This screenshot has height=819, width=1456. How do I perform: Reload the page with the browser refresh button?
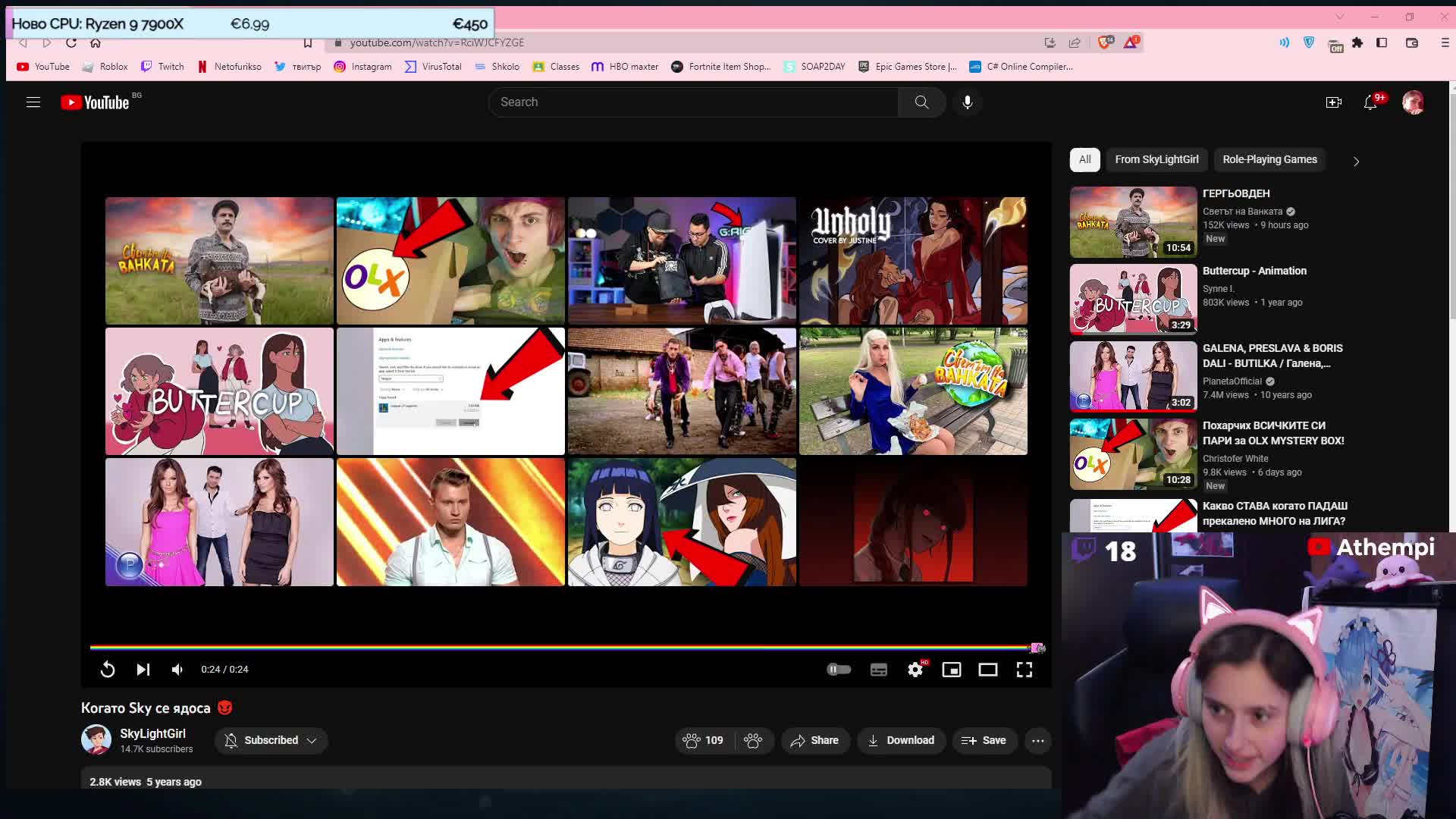(x=71, y=42)
